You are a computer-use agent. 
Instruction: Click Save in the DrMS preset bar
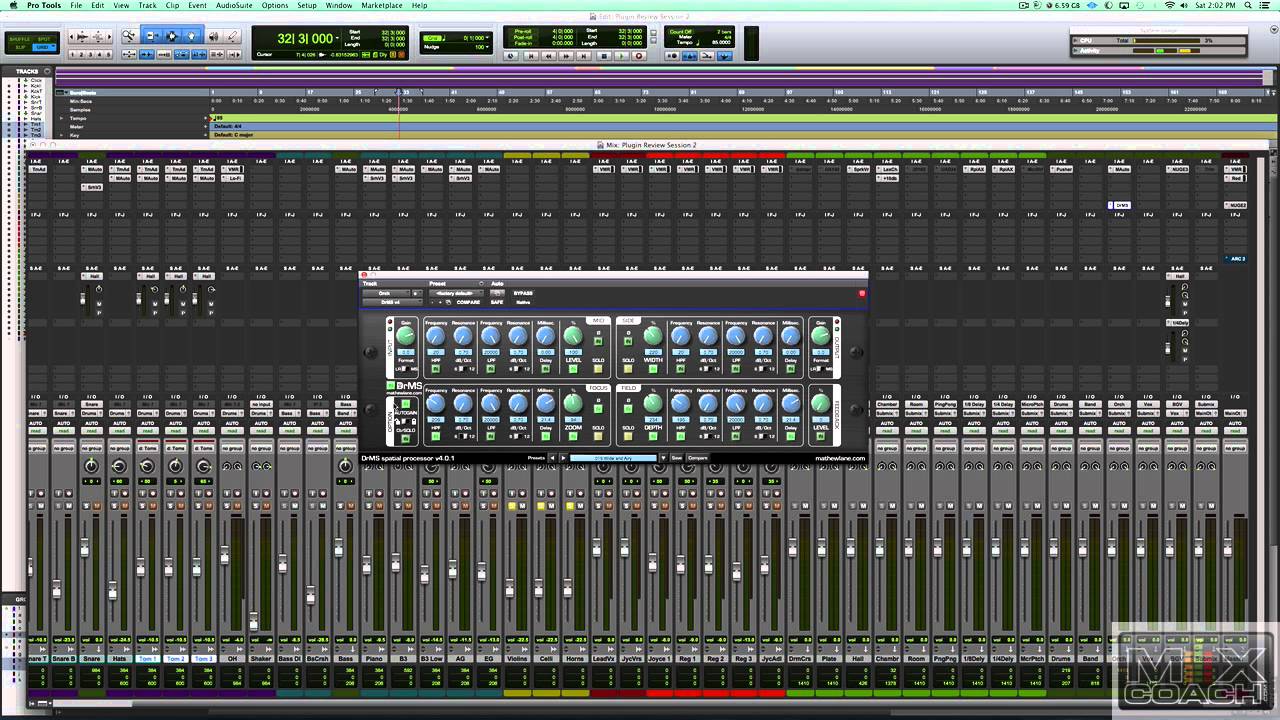[x=676, y=458]
